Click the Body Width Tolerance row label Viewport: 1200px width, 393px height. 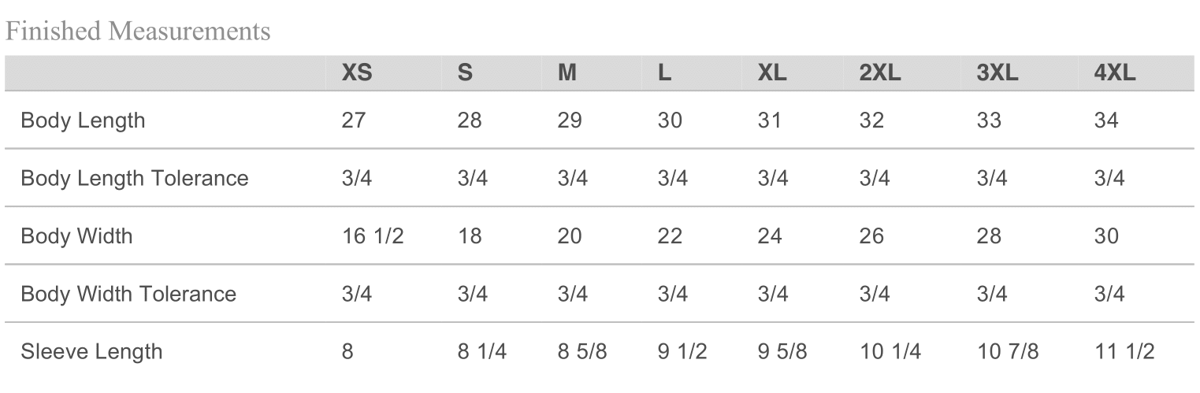(x=128, y=294)
